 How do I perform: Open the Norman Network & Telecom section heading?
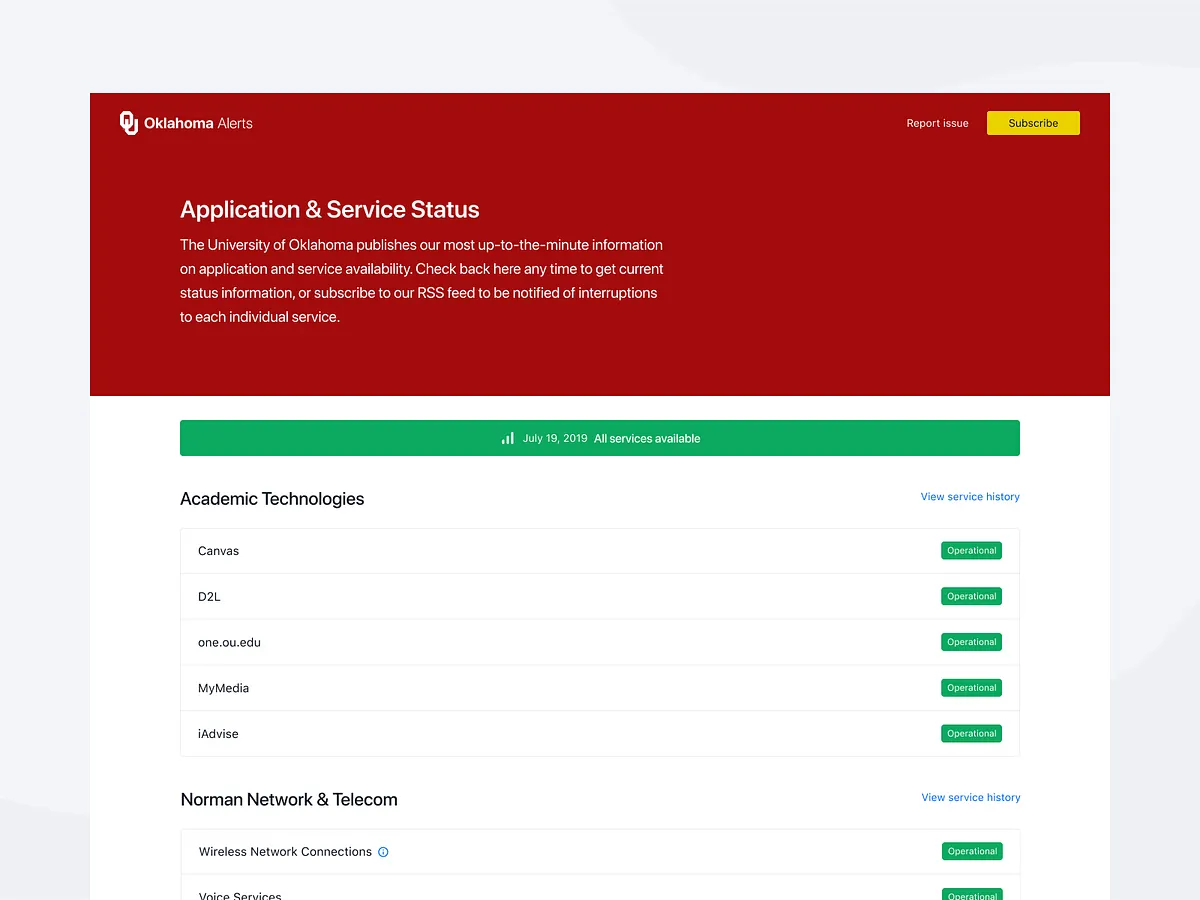tap(288, 799)
